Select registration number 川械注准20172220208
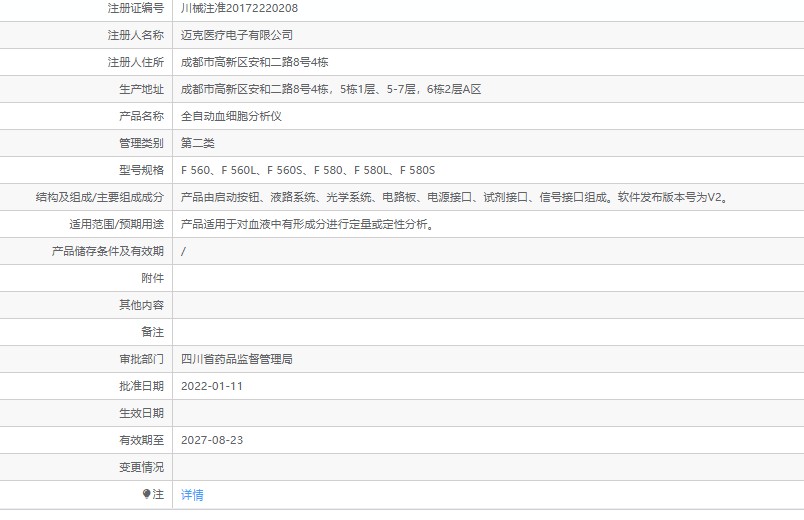This screenshot has width=804, height=520. pyautogui.click(x=239, y=8)
